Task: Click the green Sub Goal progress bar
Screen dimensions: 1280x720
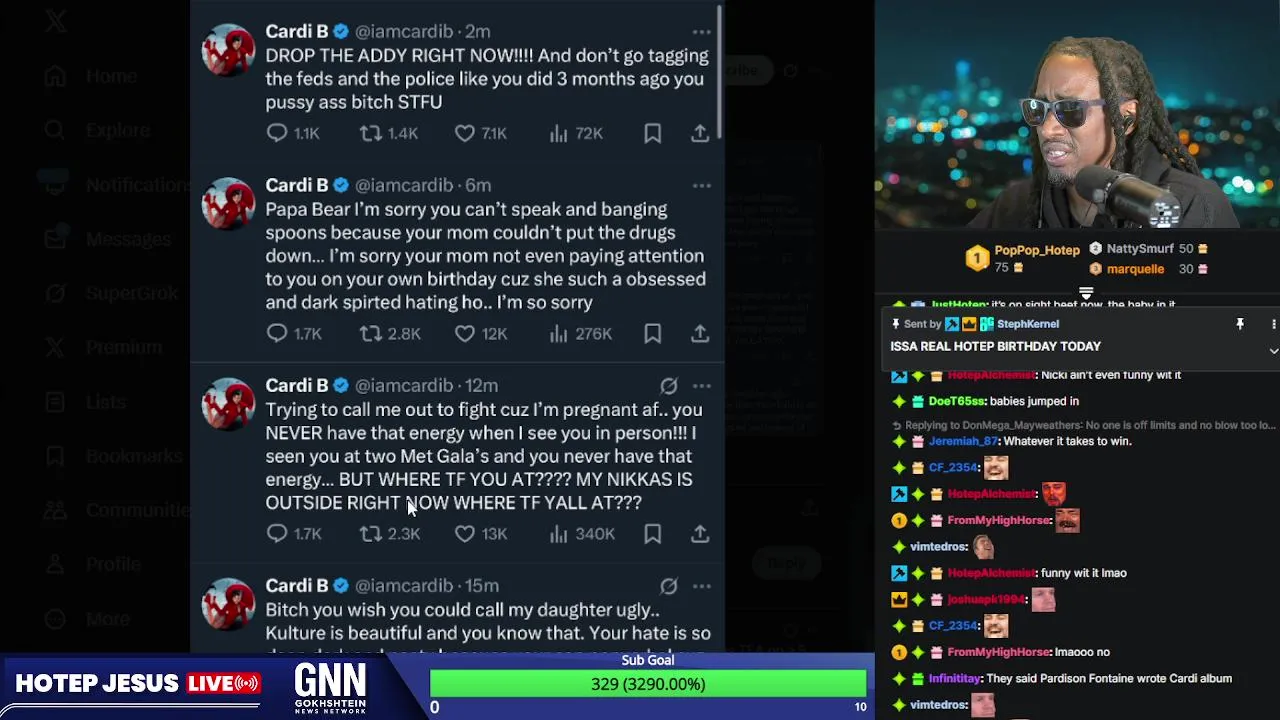Action: pyautogui.click(x=648, y=684)
